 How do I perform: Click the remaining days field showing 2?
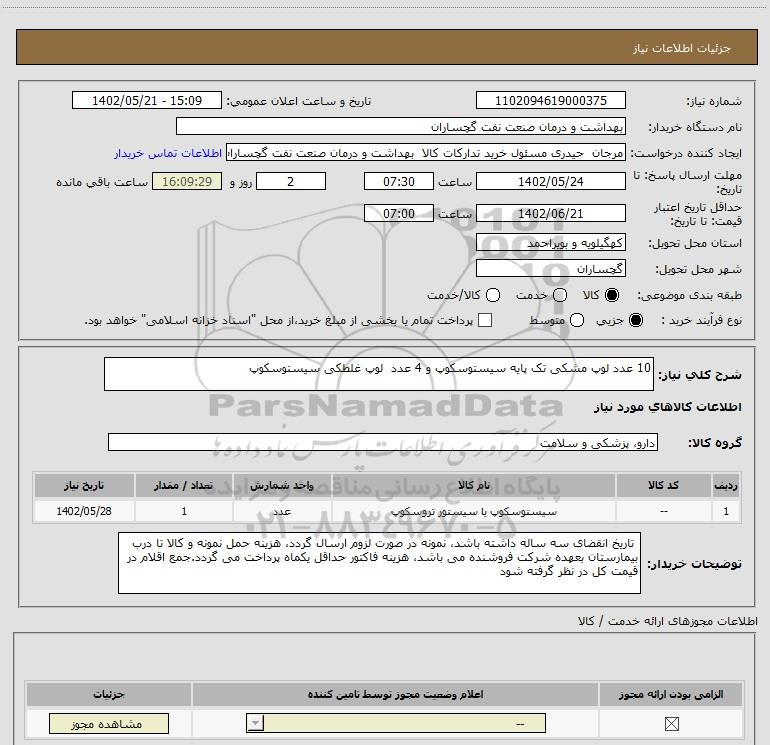291,181
